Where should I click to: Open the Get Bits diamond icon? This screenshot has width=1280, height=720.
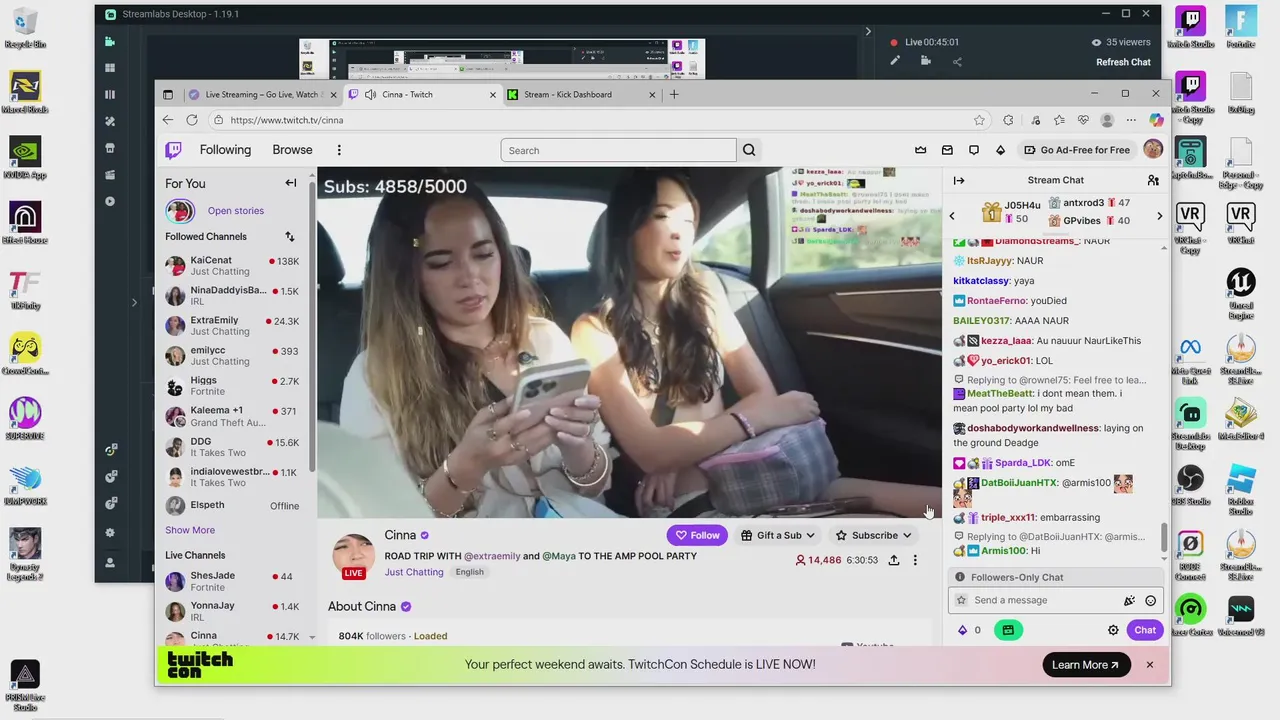[1000, 150]
